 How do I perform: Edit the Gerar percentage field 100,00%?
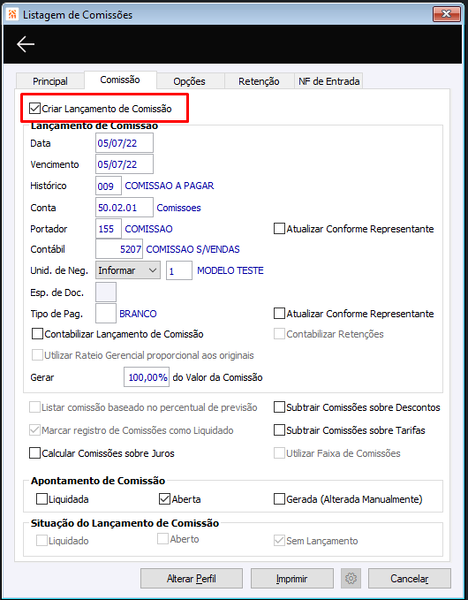[147, 377]
